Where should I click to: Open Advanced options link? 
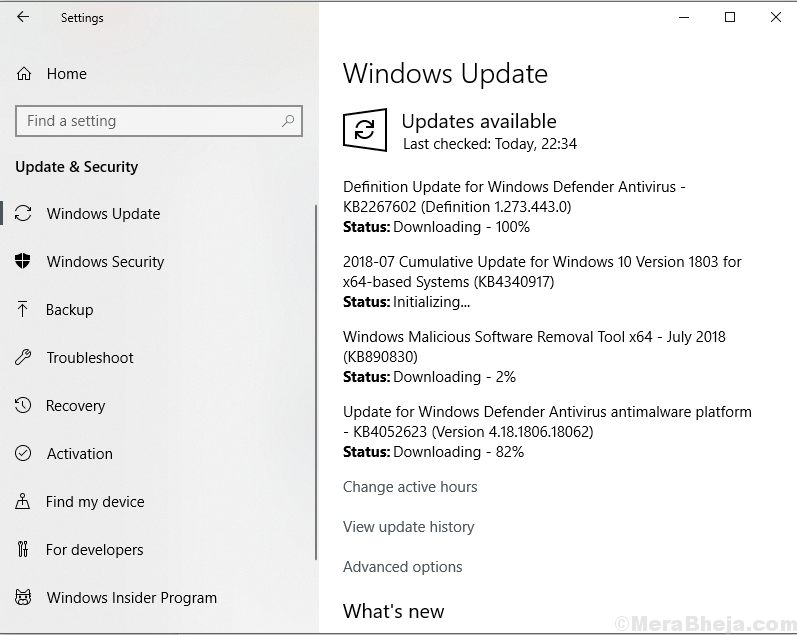click(403, 566)
